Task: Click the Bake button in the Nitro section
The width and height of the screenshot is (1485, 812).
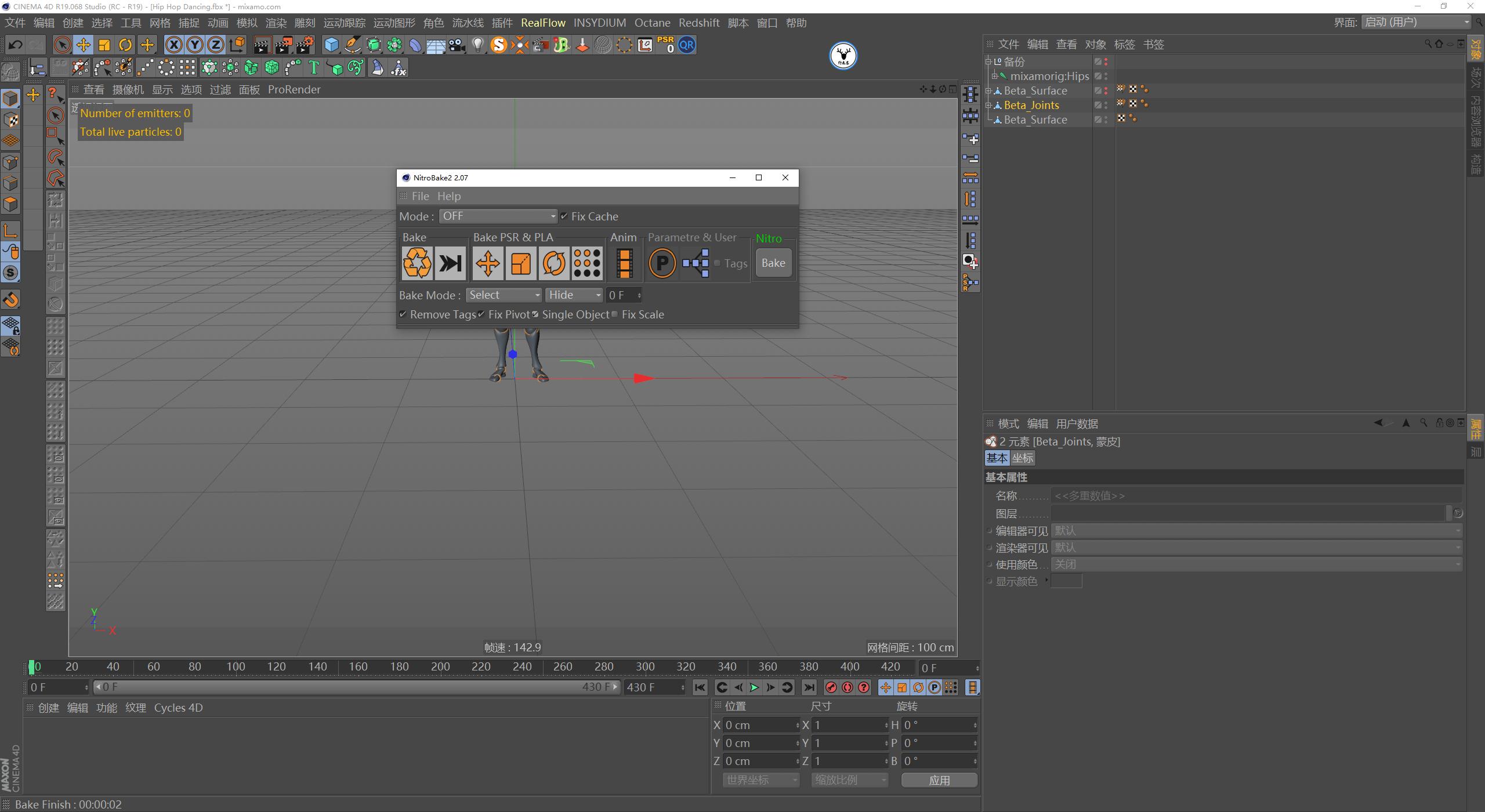Action: click(773, 263)
